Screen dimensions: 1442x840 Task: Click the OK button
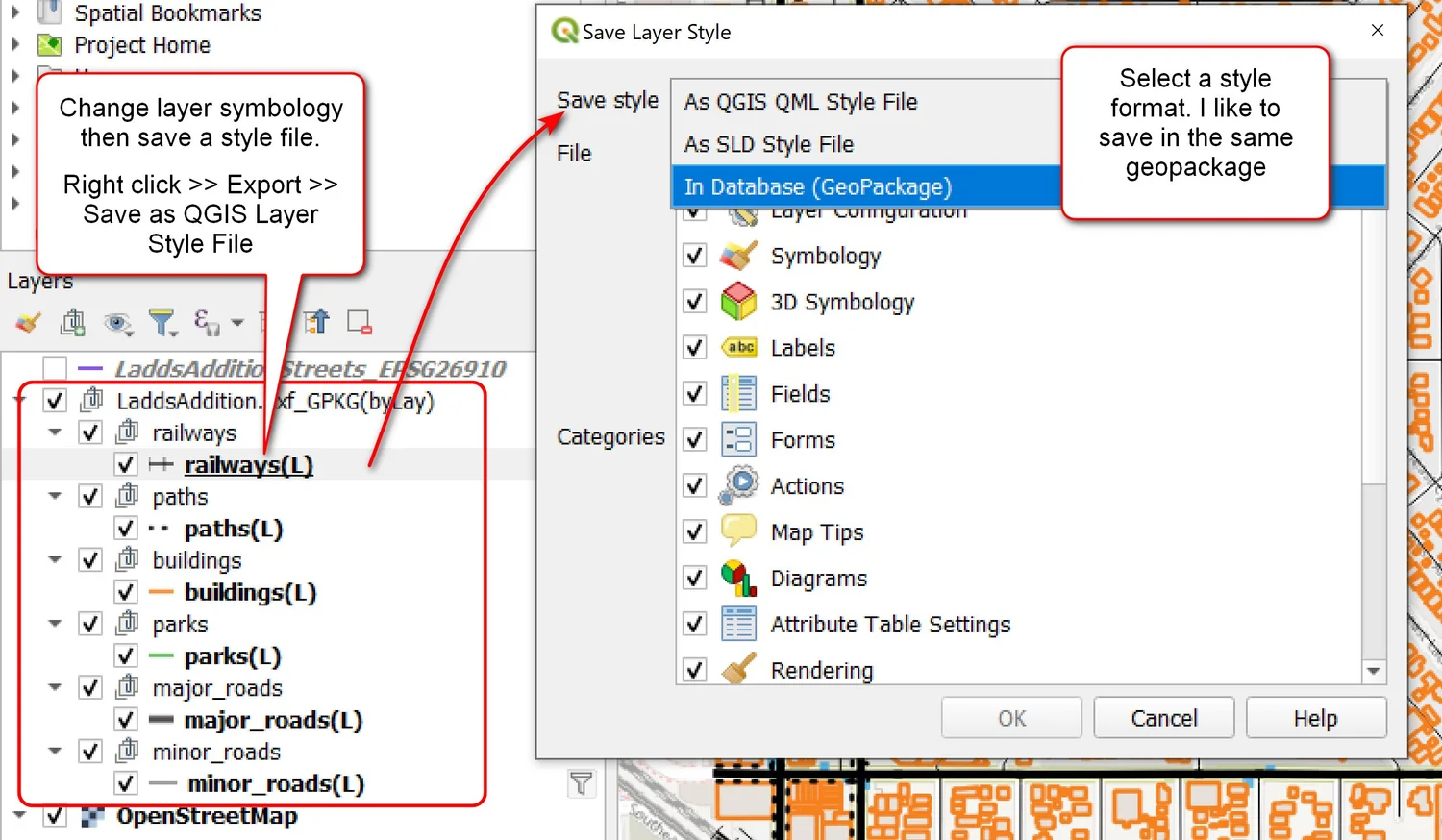click(x=1011, y=717)
